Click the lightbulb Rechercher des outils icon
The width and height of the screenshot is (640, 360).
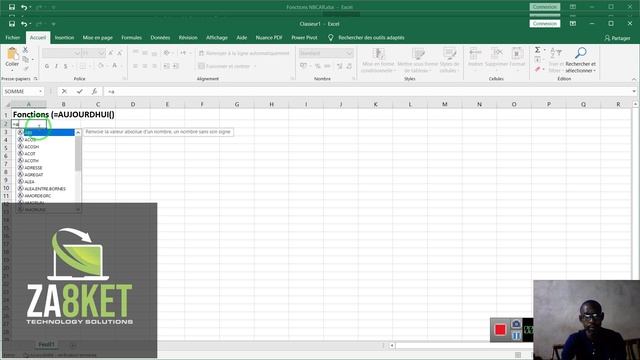pos(331,38)
